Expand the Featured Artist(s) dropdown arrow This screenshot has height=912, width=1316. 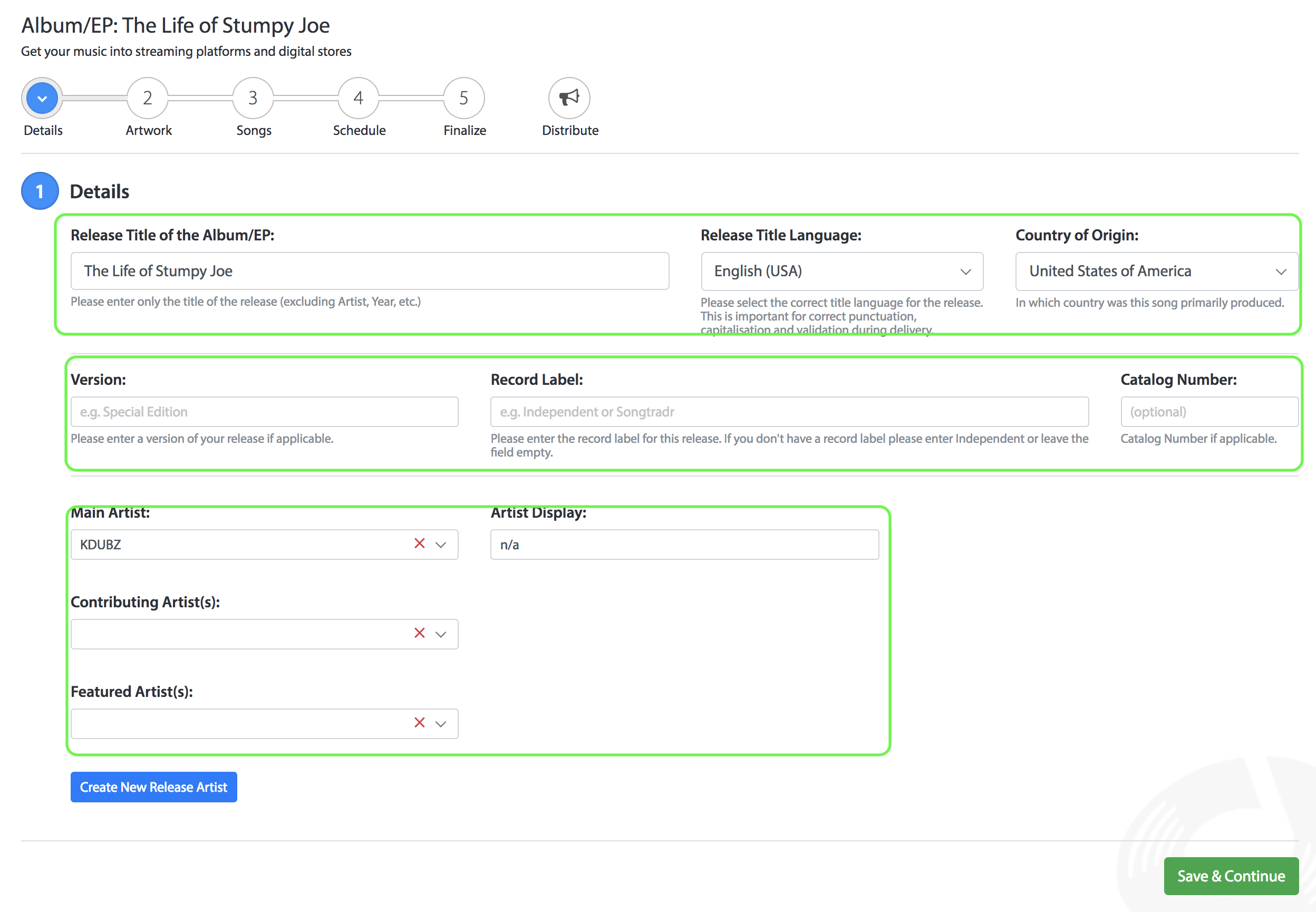click(x=441, y=724)
